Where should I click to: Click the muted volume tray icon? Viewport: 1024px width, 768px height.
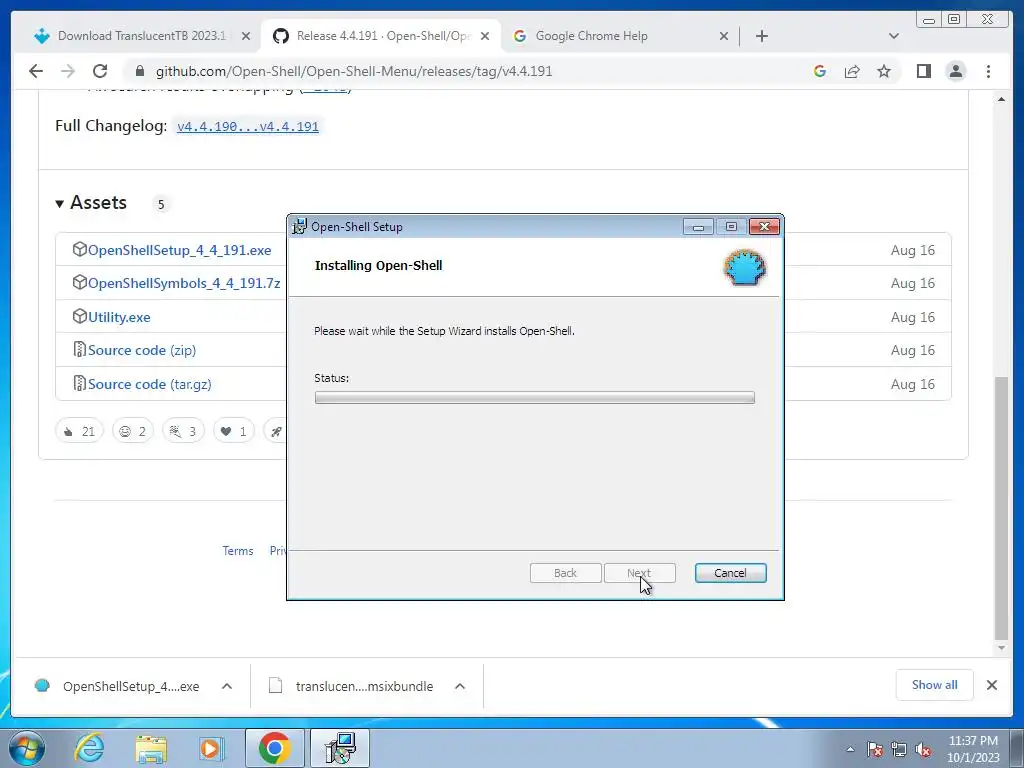923,750
